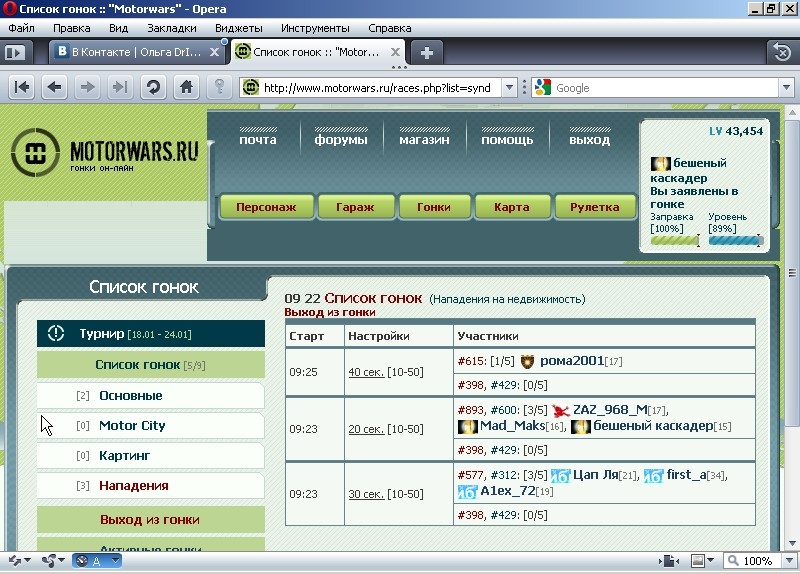Image resolution: width=800 pixels, height=574 pixels.
Task: Click the Цап Ля blue clan icon
Action: pos(560,476)
